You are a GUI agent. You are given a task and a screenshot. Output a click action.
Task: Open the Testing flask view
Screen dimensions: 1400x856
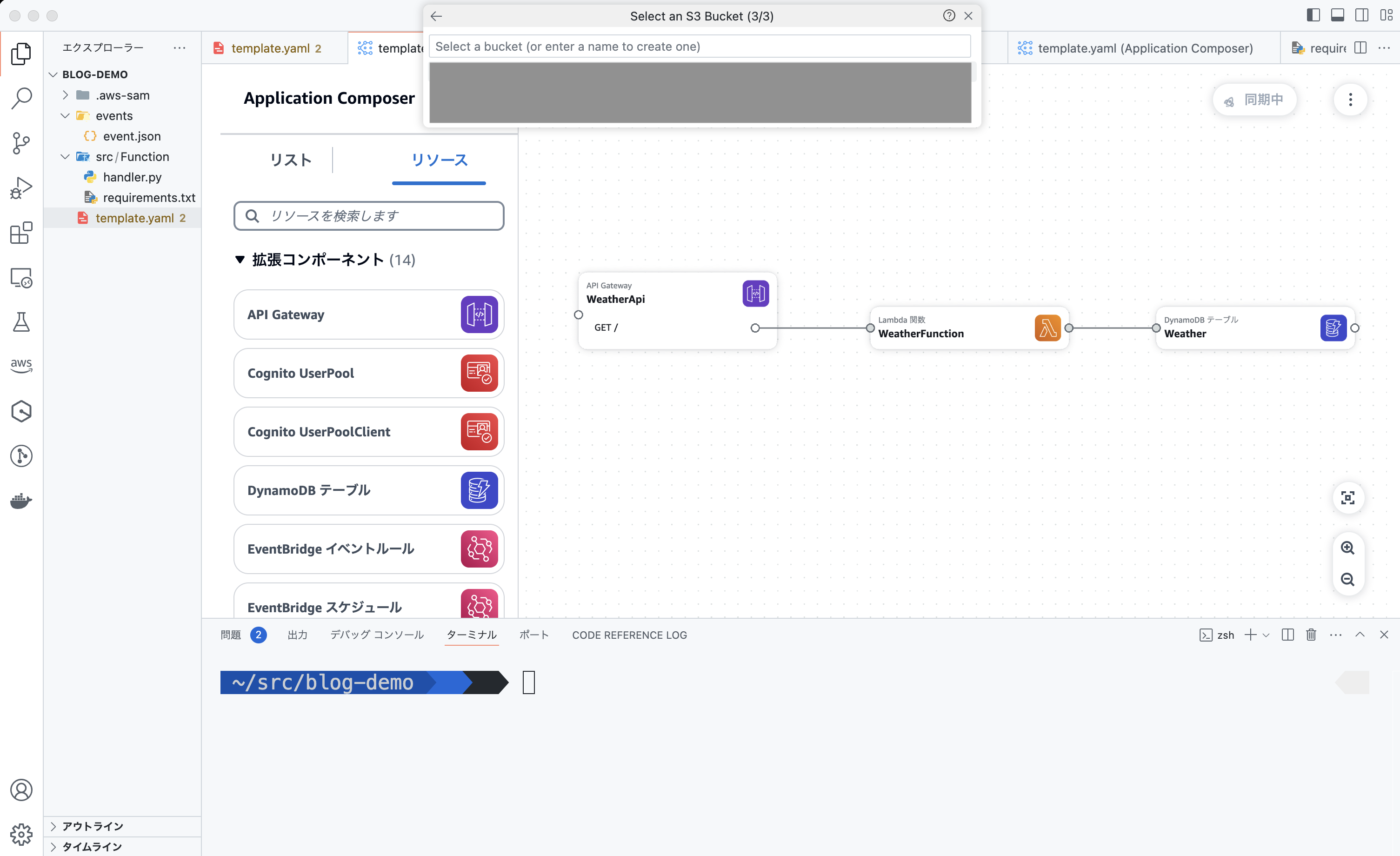pos(21,322)
